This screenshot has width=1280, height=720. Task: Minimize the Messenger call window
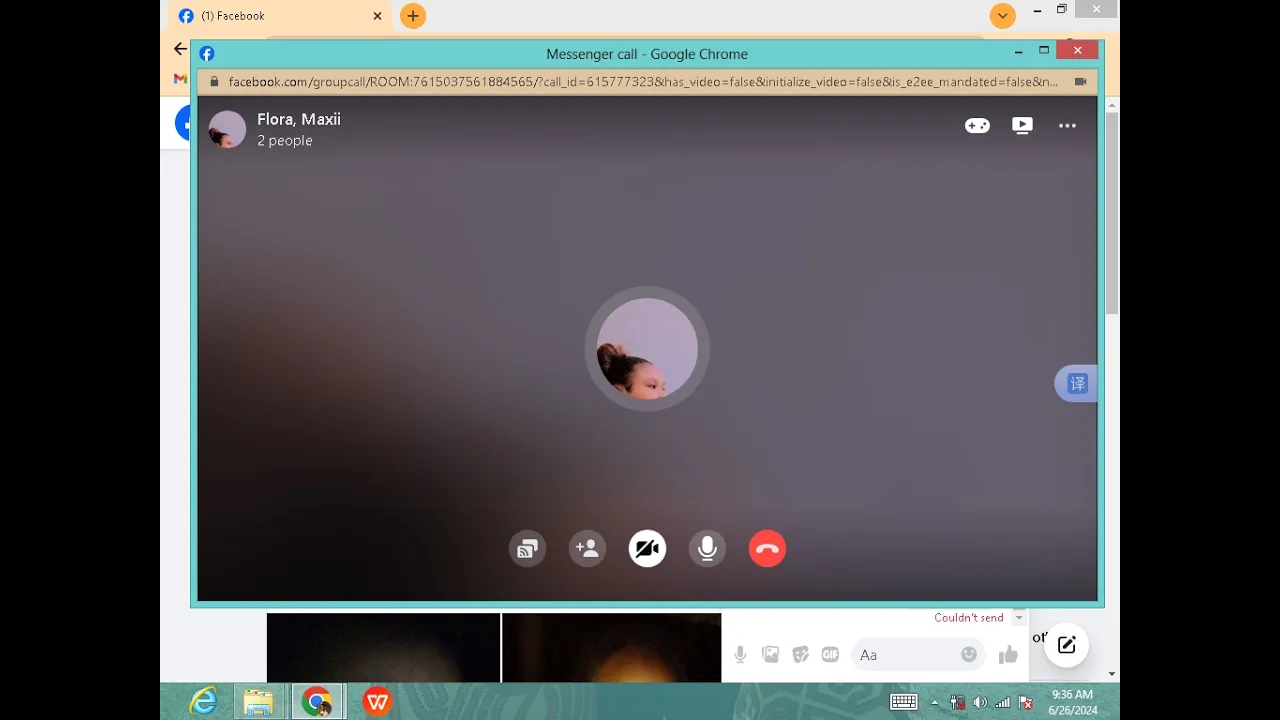[1019, 50]
